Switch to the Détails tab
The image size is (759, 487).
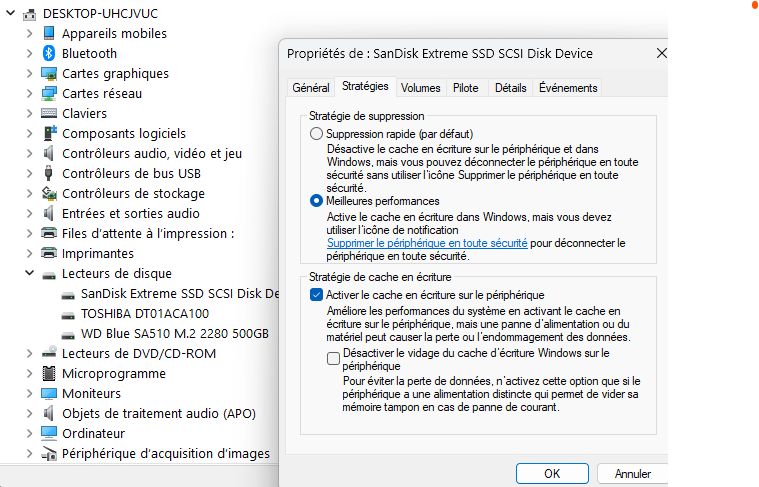click(x=510, y=88)
